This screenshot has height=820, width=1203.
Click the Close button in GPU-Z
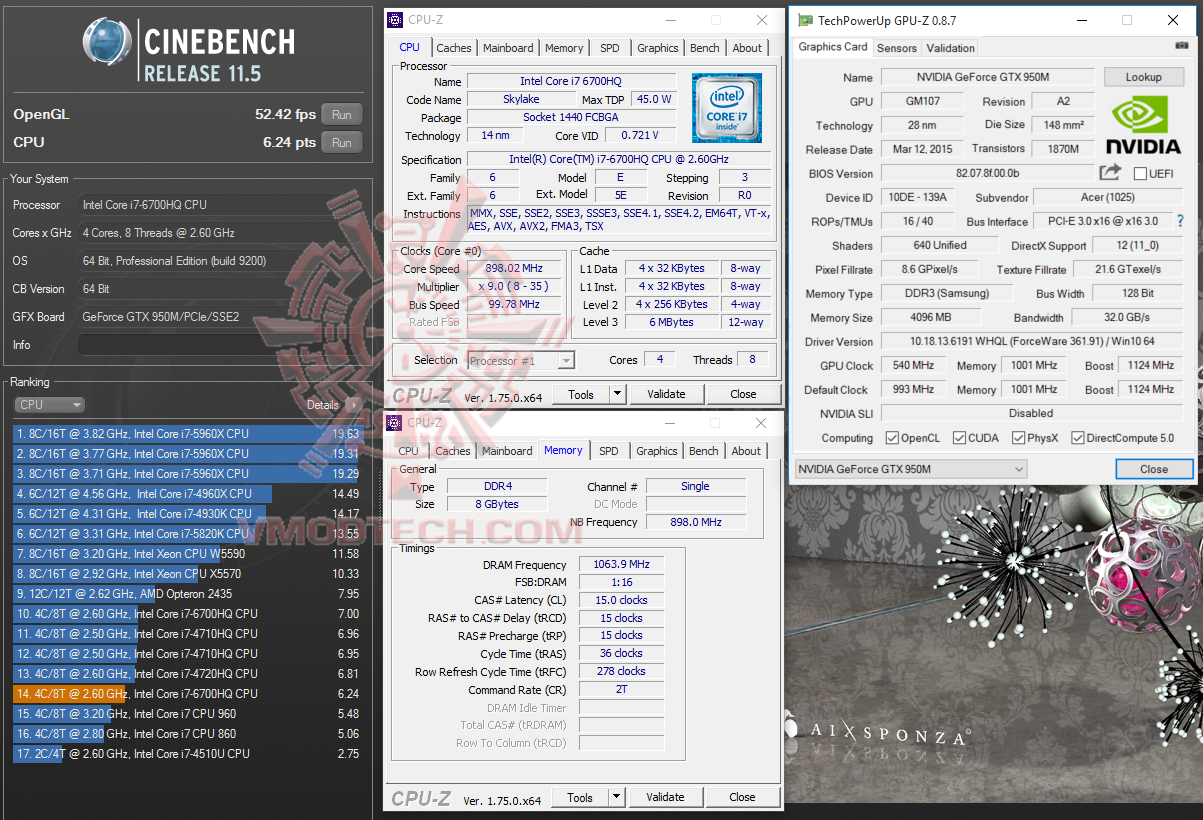(1154, 469)
